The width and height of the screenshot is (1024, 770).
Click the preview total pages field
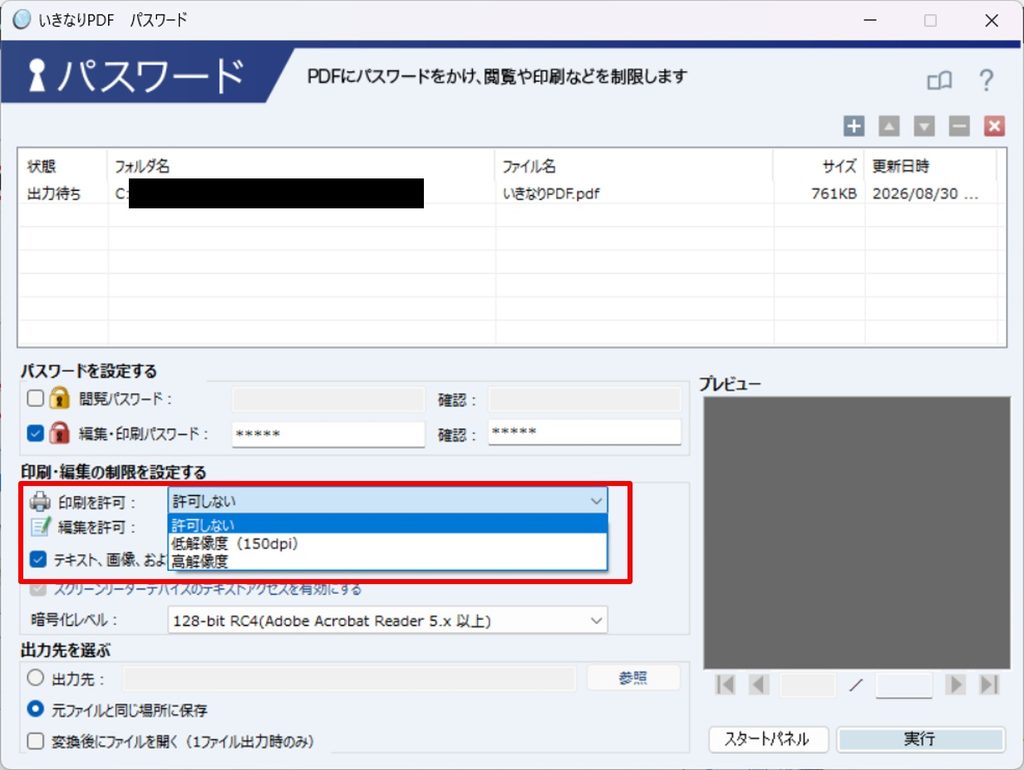click(904, 684)
